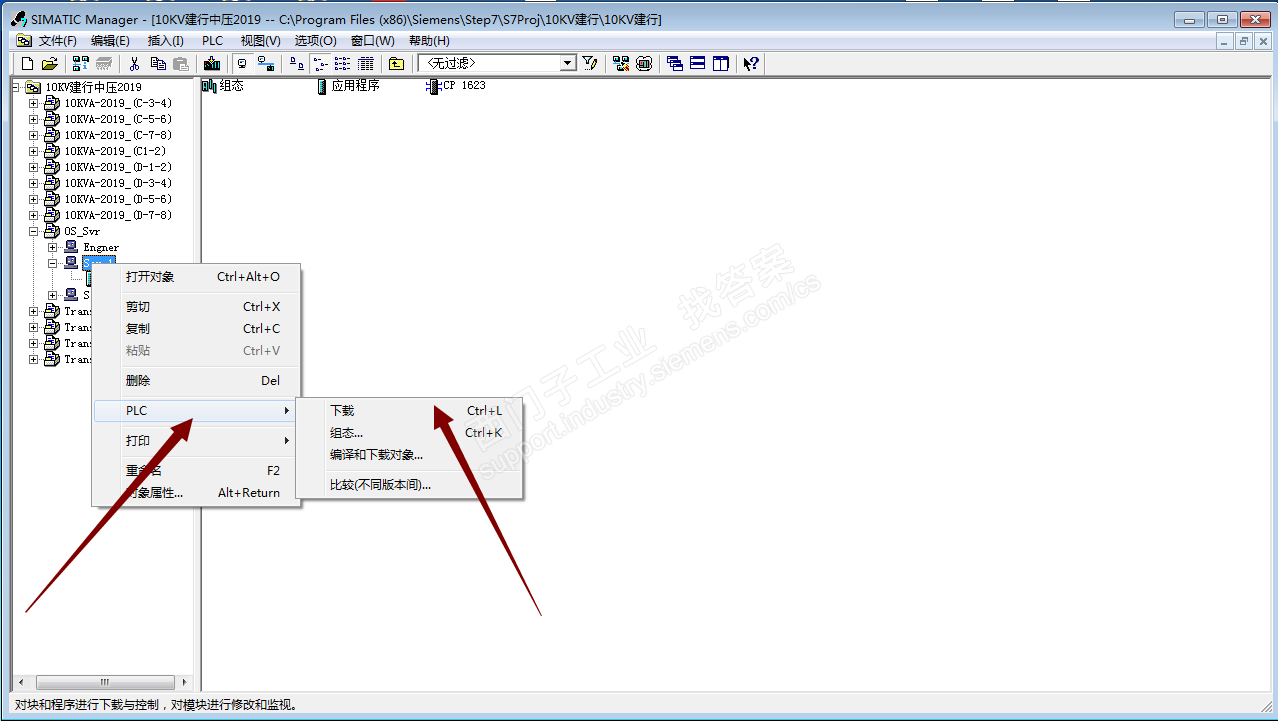1278x721 pixels.
Task: Collapse the 10KV建行中压2019 root node
Action: [16, 87]
